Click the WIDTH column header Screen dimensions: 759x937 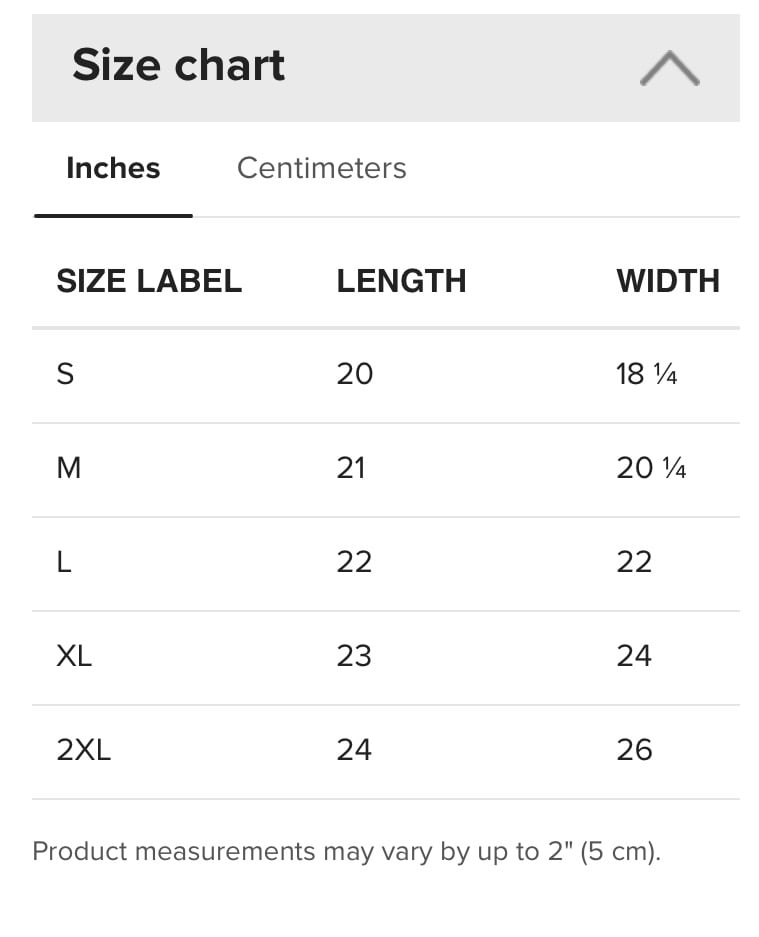click(x=668, y=281)
